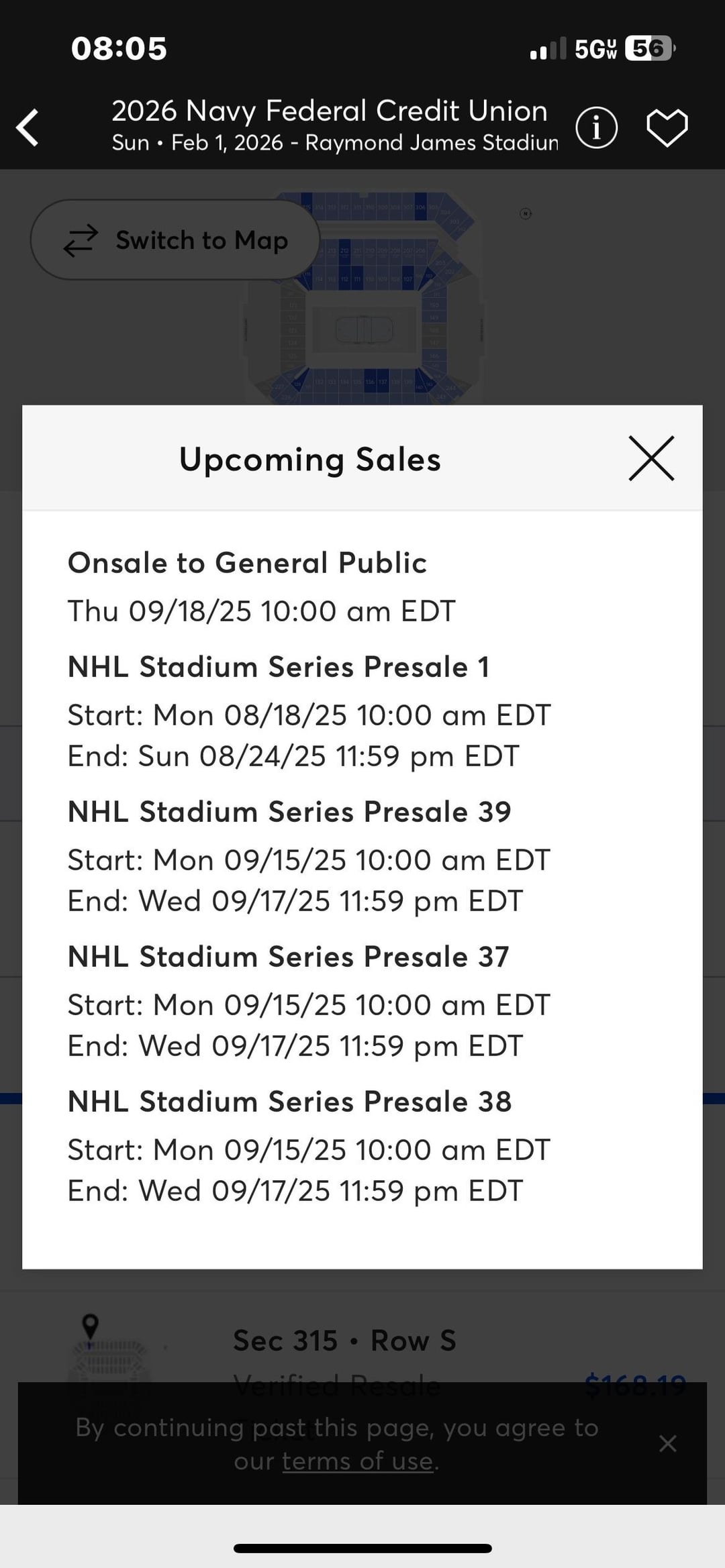Open the terms of use link
725x1568 pixels.
point(357,1461)
